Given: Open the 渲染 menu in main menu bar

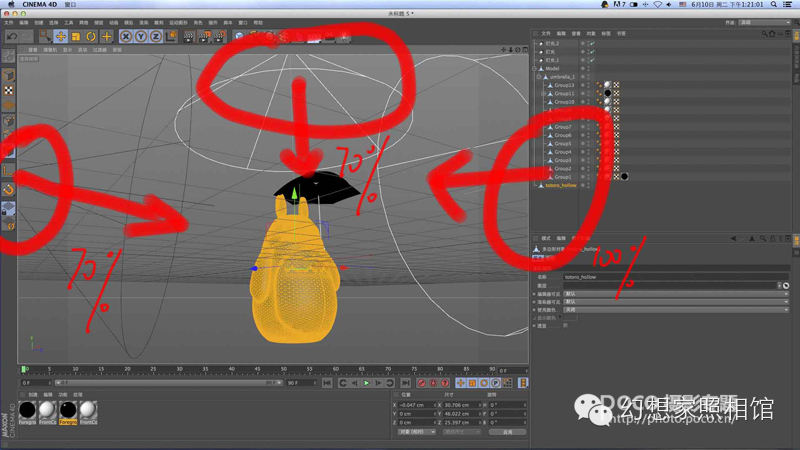Looking at the screenshot, I should click(144, 23).
